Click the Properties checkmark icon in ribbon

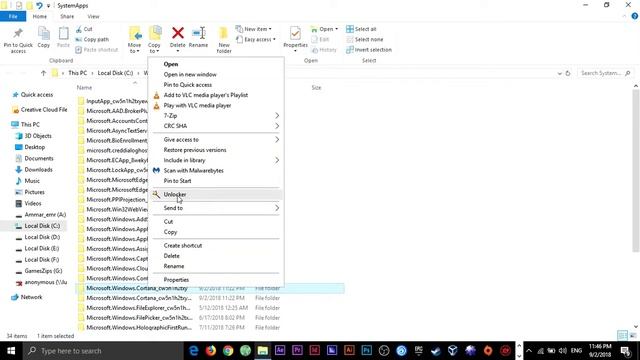click(295, 33)
